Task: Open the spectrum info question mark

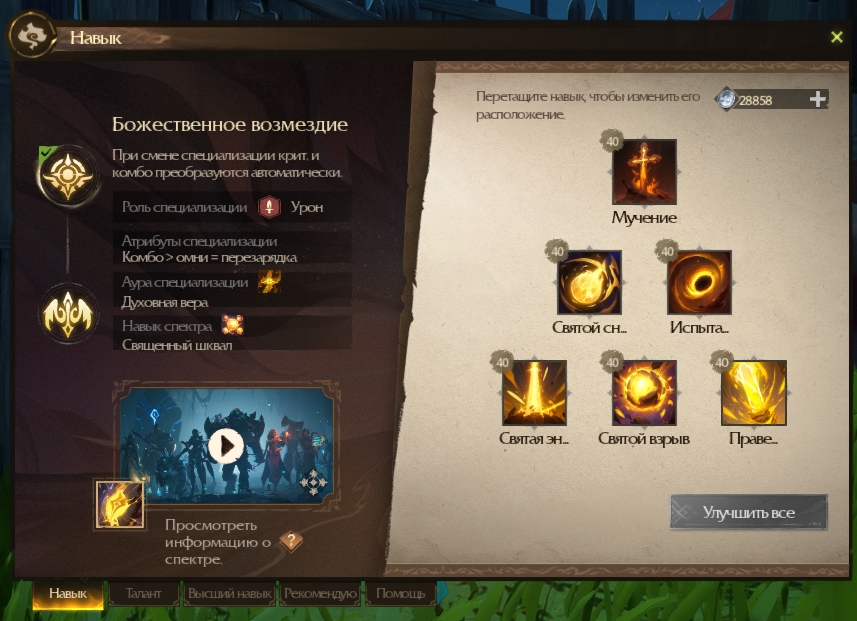Action: coord(291,541)
